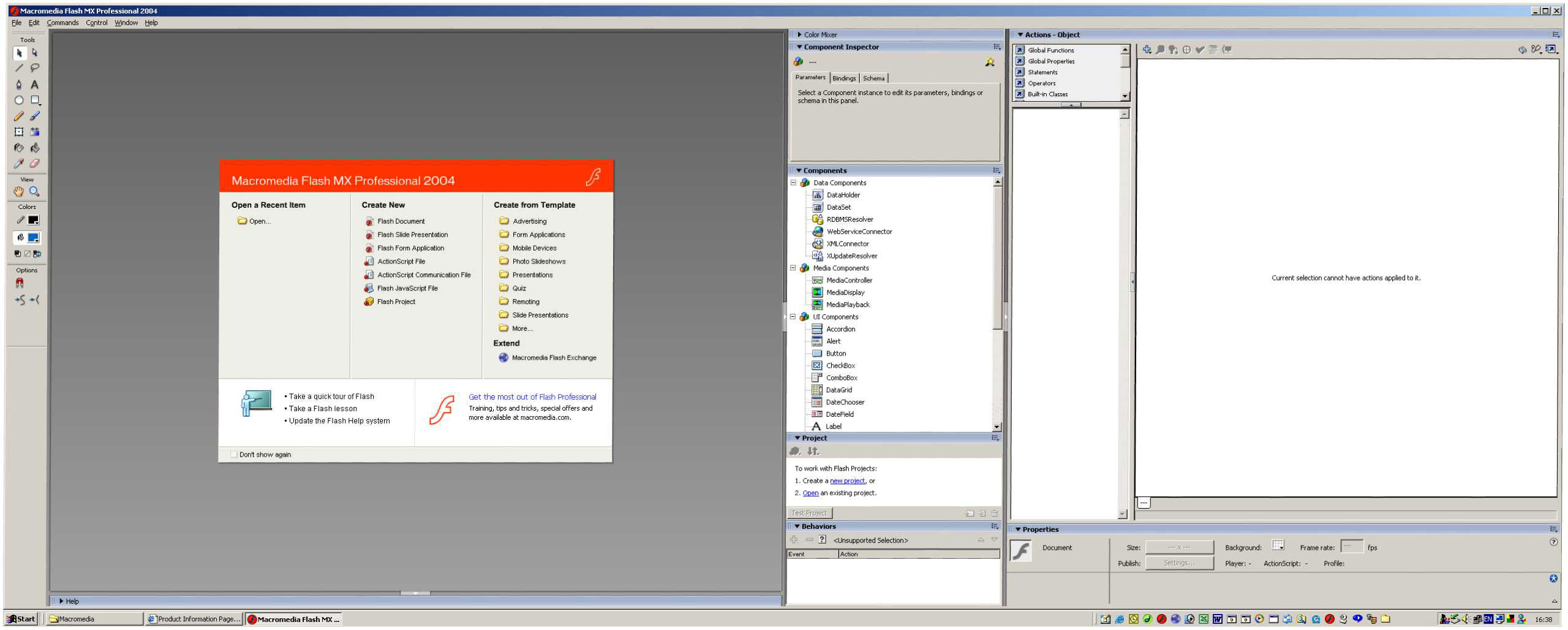Select the Oval tool

pos(19,101)
